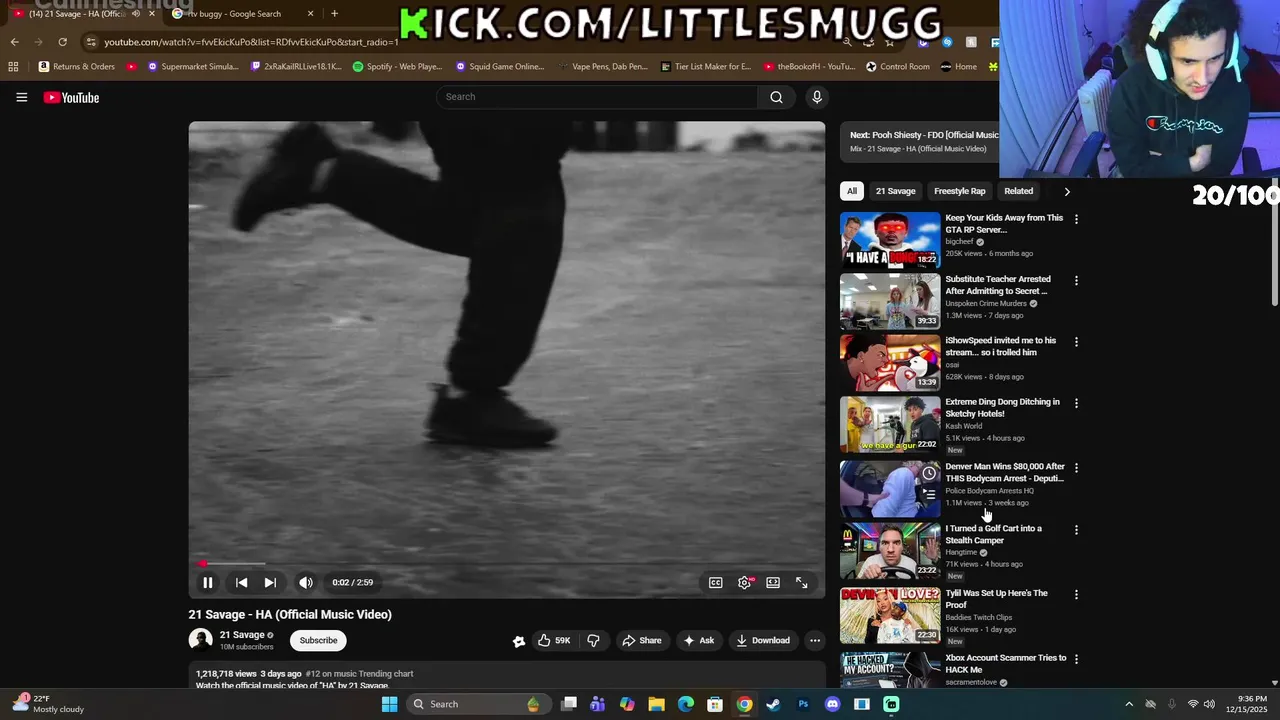Download the video
This screenshot has width=1280, height=720.
click(x=763, y=640)
